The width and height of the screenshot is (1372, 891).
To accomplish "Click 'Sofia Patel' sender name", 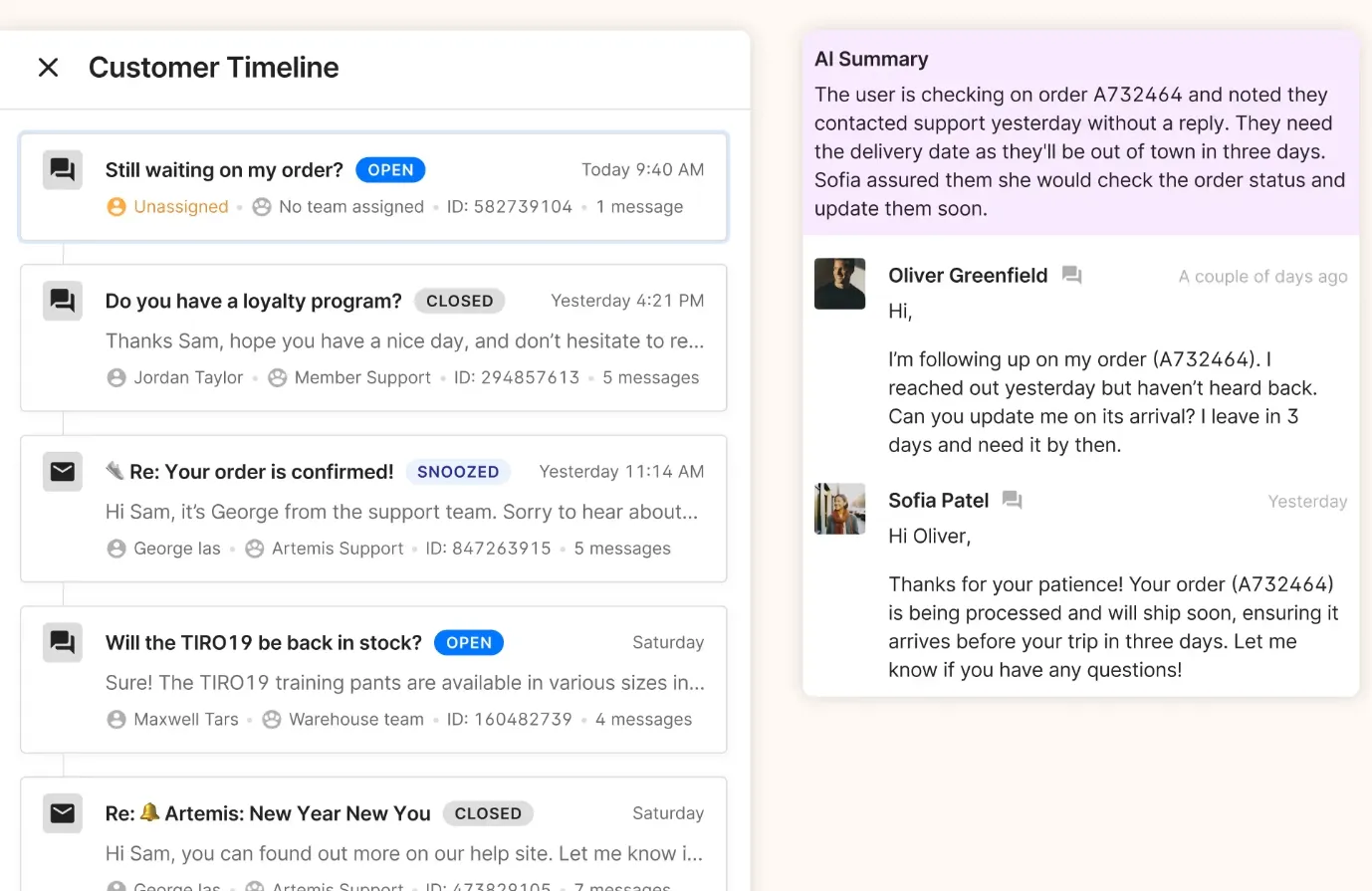I will pos(939,501).
